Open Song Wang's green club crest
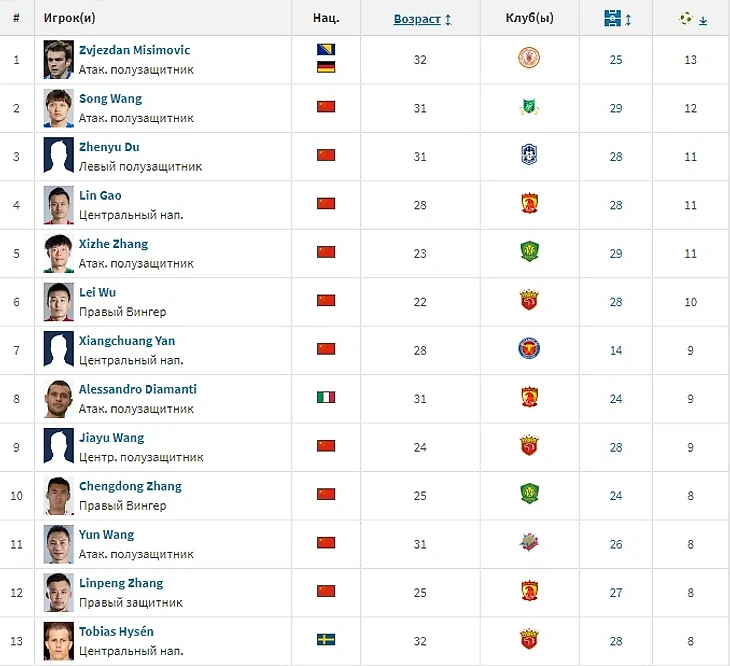730x666 pixels. (529, 107)
